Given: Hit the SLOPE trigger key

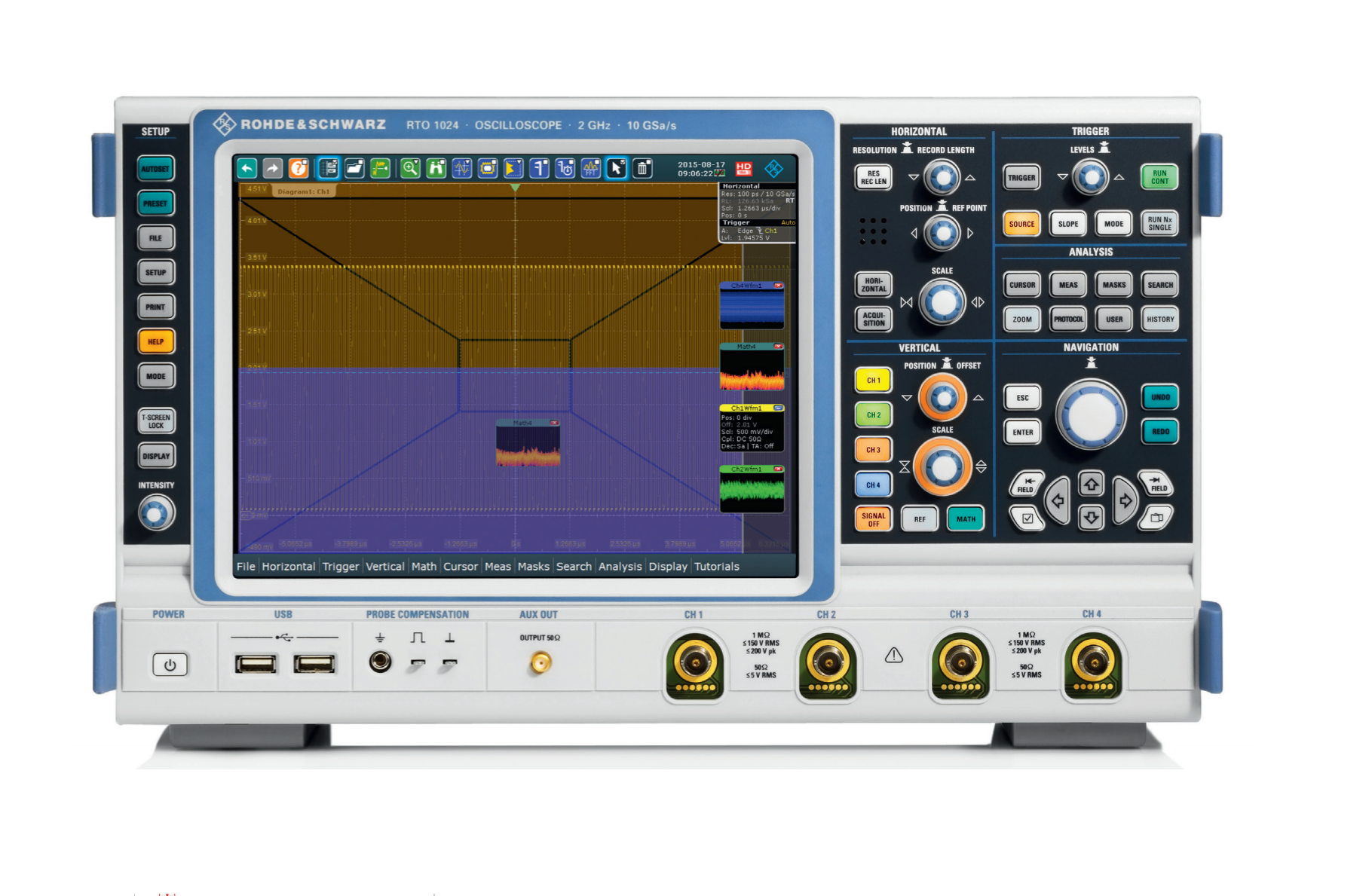Looking at the screenshot, I should click(1067, 224).
